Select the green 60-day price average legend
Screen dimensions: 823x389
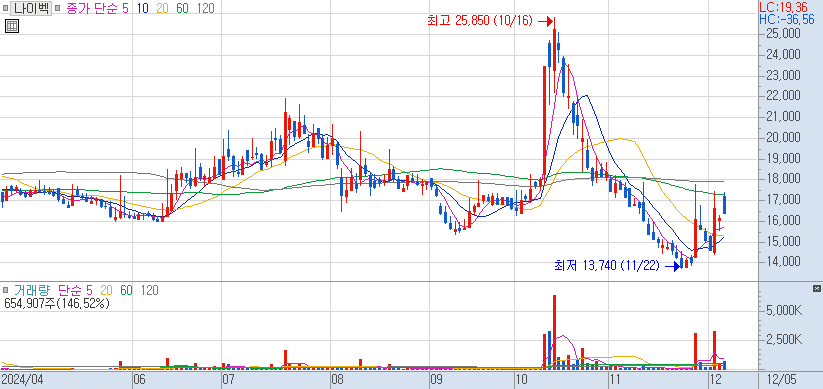(184, 8)
